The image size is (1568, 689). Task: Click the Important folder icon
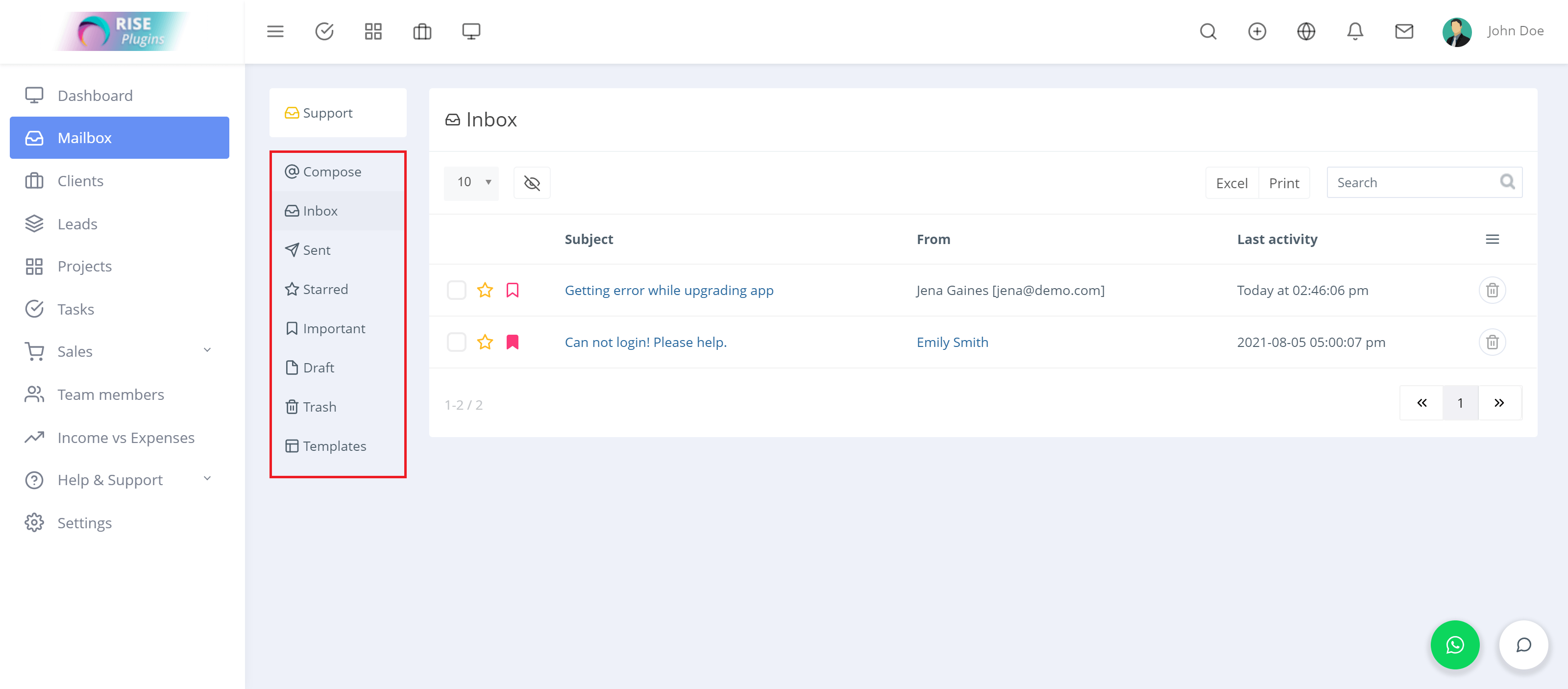coord(291,328)
